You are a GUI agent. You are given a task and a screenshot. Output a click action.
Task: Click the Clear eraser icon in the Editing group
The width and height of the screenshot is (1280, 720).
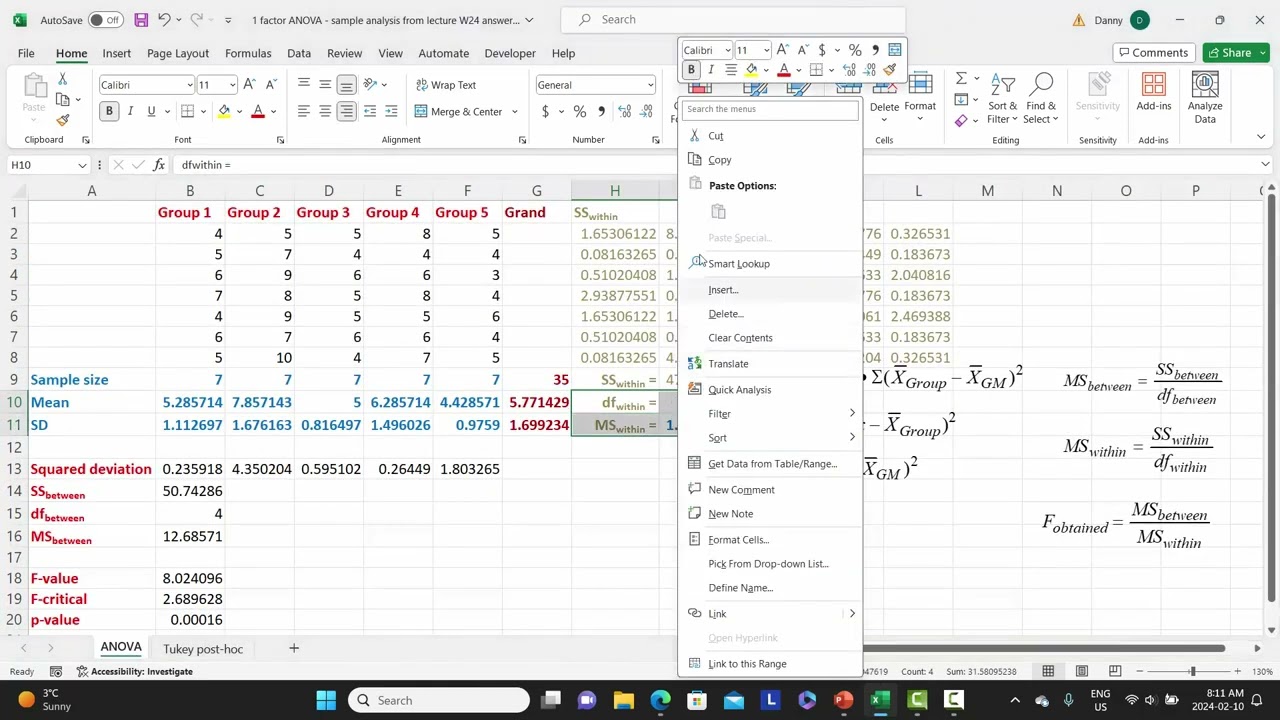pos(961,121)
